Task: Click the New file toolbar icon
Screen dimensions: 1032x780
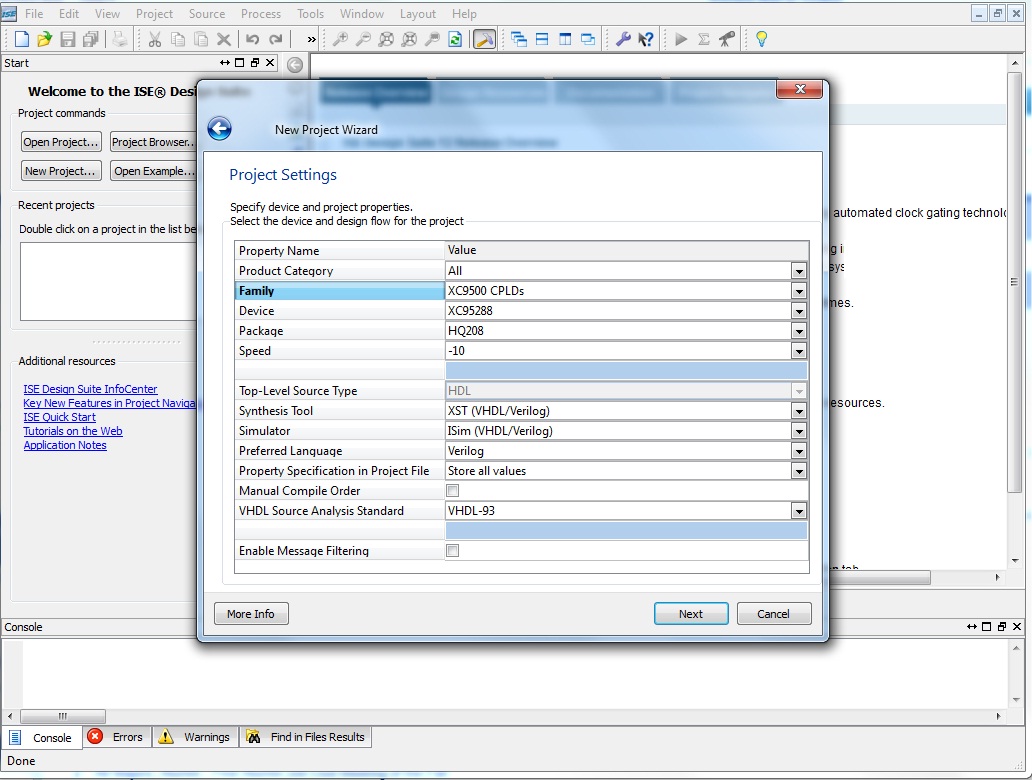Action: pyautogui.click(x=22, y=39)
